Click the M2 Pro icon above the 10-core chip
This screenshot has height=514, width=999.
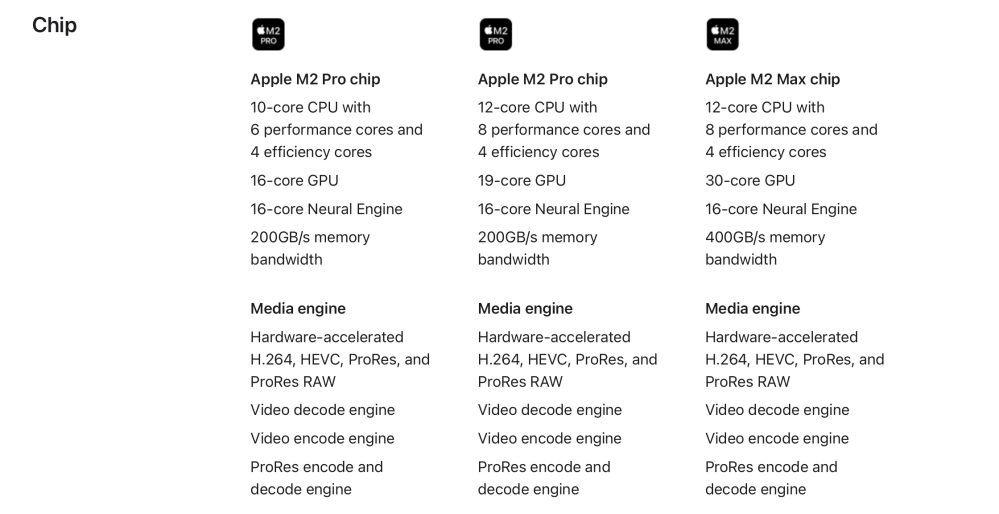267,35
